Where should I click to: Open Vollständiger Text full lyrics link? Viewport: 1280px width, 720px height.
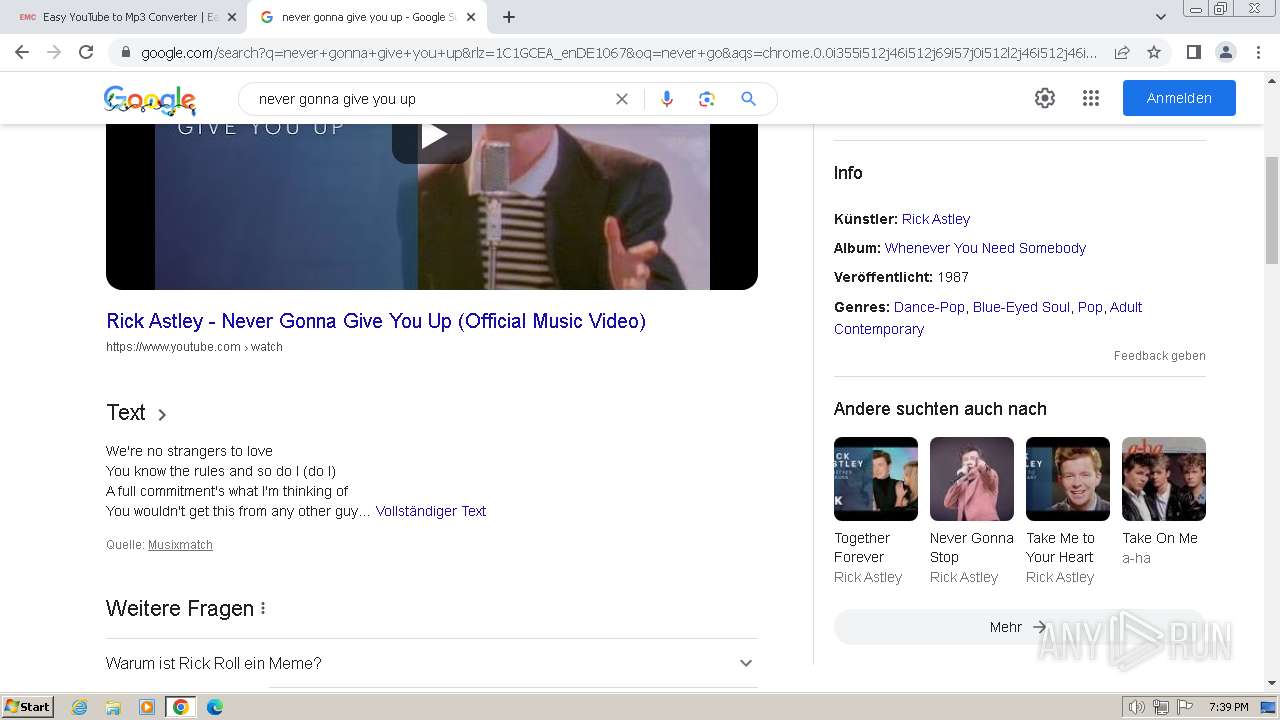pyautogui.click(x=431, y=511)
